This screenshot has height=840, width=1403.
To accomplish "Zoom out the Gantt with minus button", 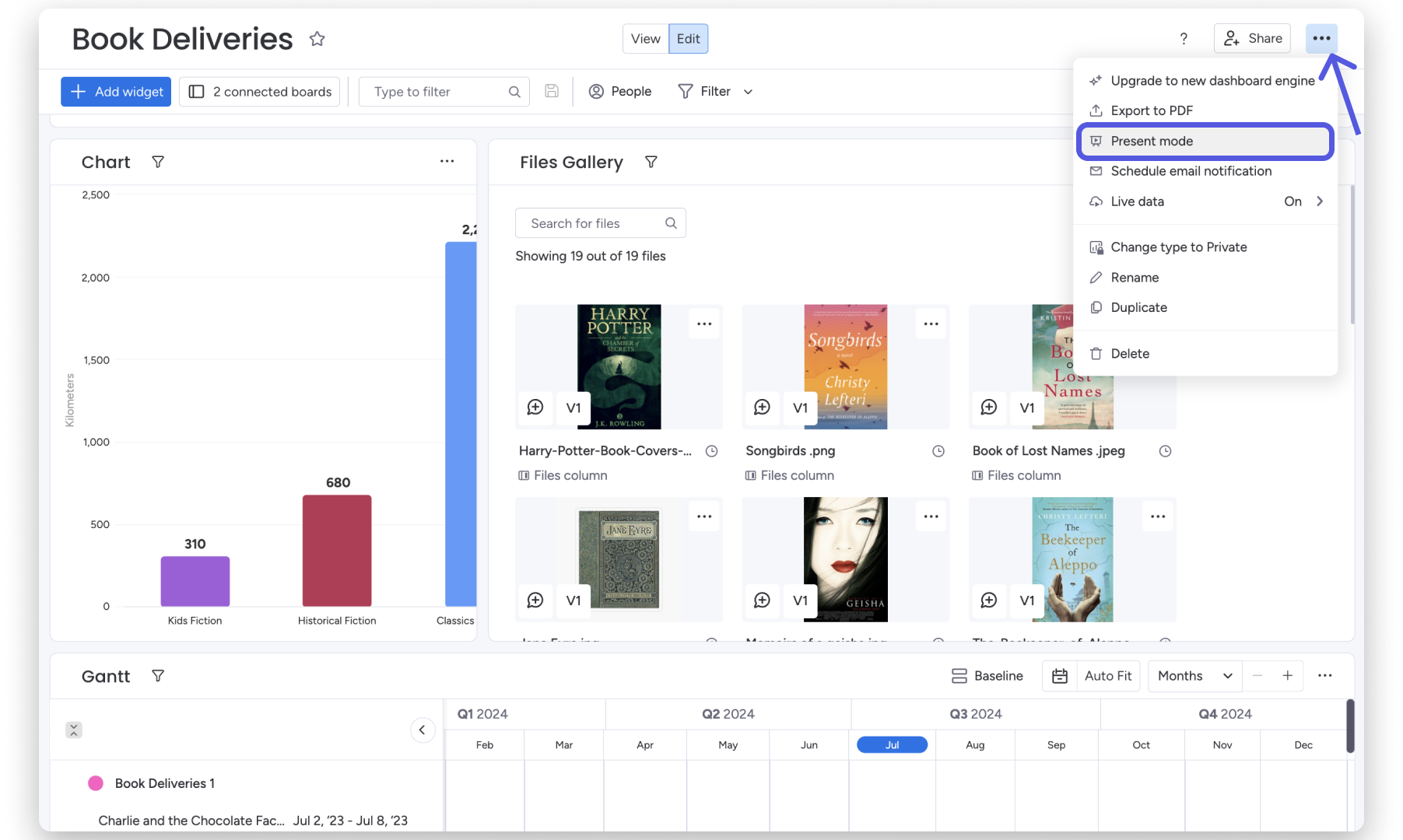I will click(x=1257, y=675).
